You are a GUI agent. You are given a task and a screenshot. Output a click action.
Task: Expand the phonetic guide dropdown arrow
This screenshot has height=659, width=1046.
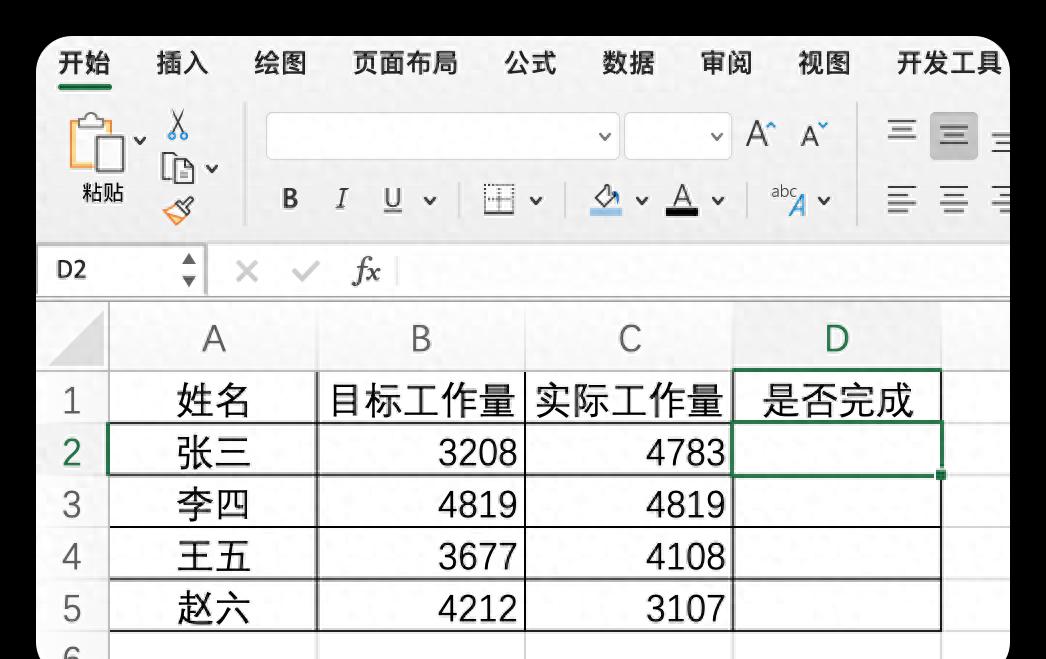click(x=824, y=200)
